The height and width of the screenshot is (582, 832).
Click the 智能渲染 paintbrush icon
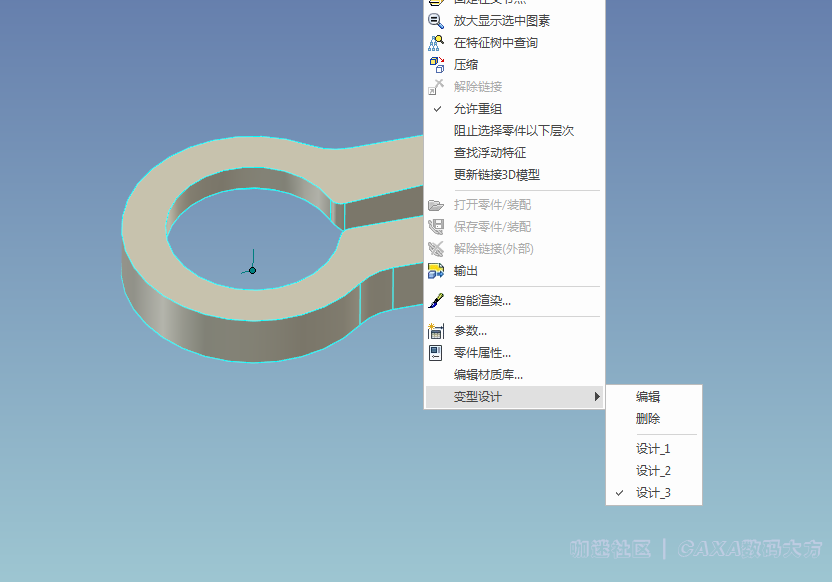(436, 300)
